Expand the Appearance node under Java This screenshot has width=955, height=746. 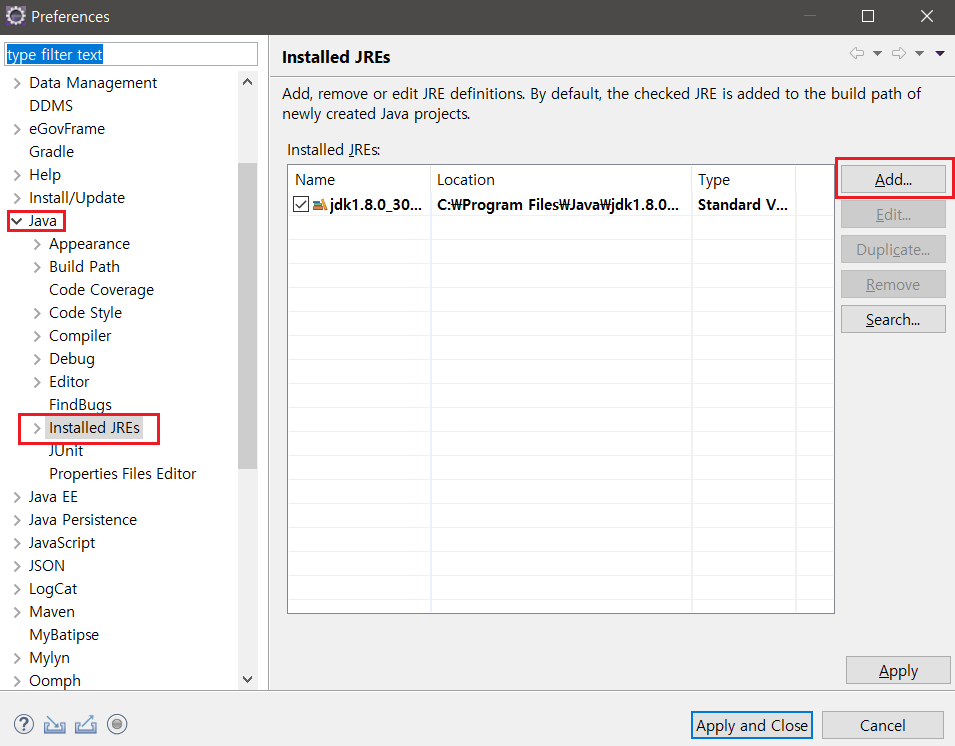coord(37,244)
